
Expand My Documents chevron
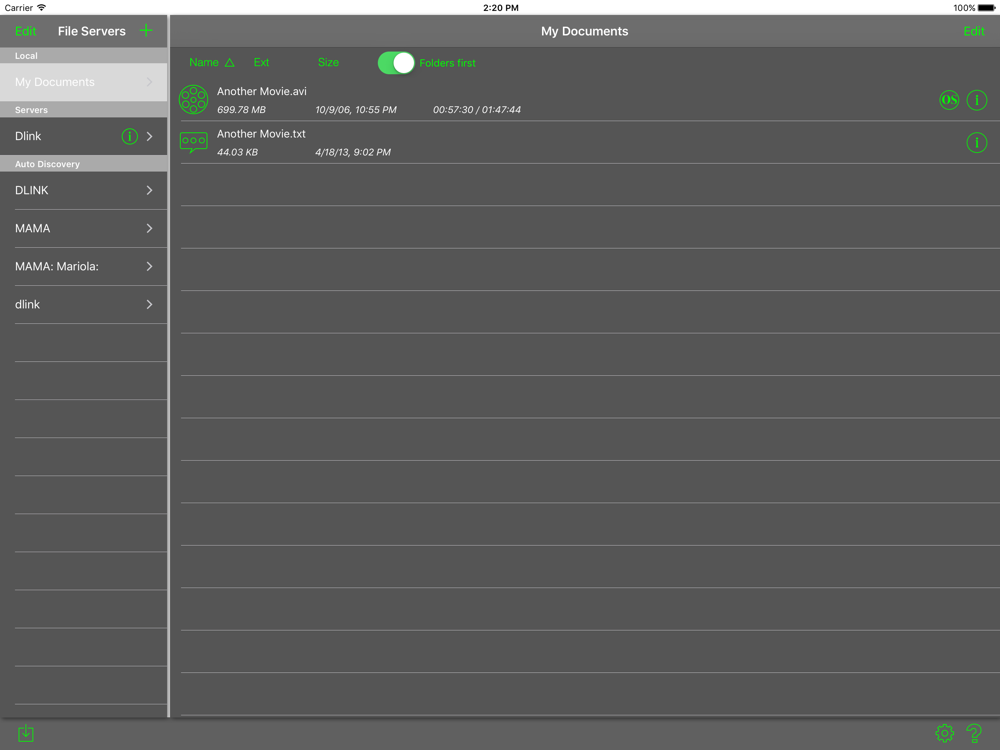[149, 82]
